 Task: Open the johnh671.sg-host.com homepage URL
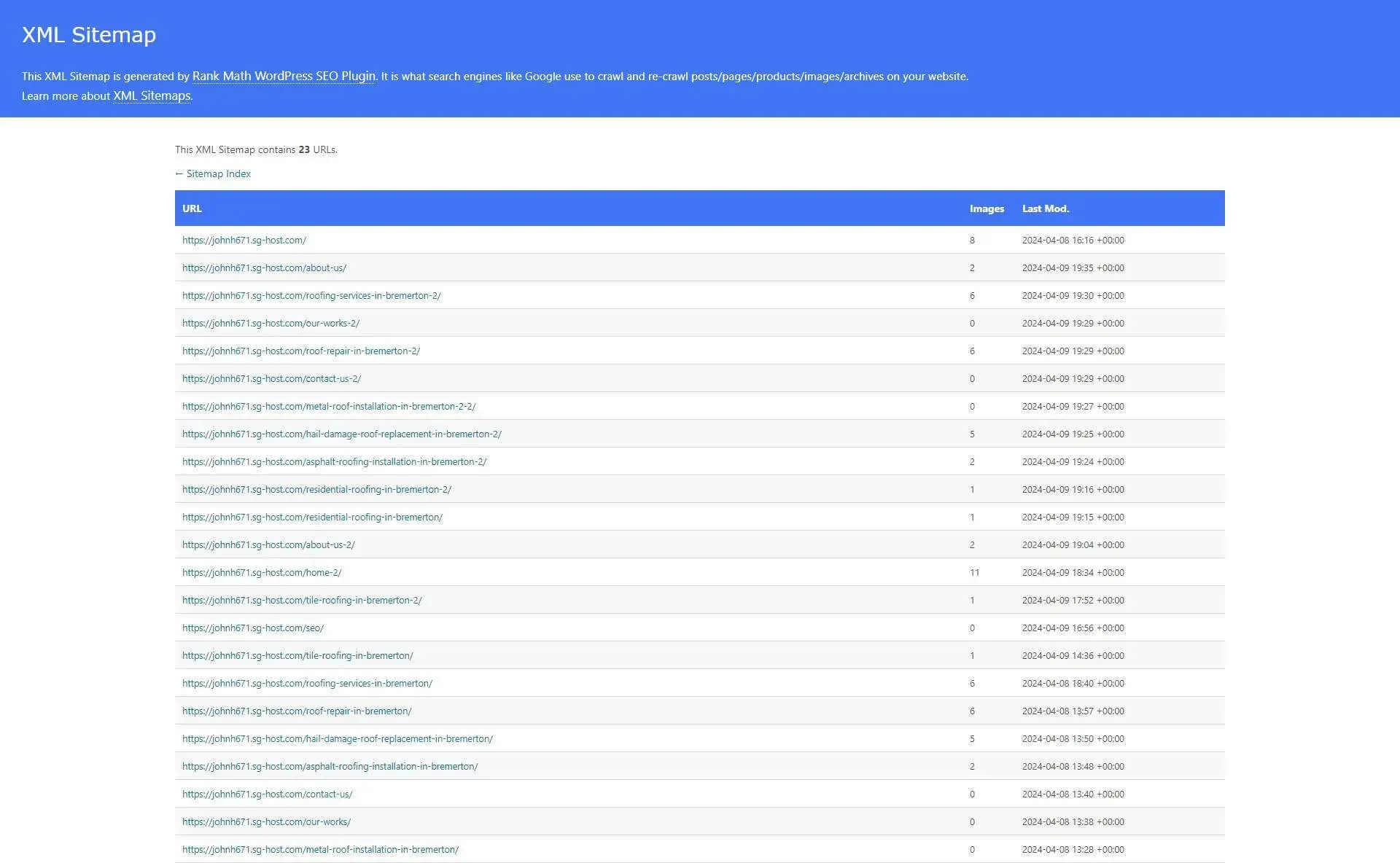pyautogui.click(x=244, y=240)
